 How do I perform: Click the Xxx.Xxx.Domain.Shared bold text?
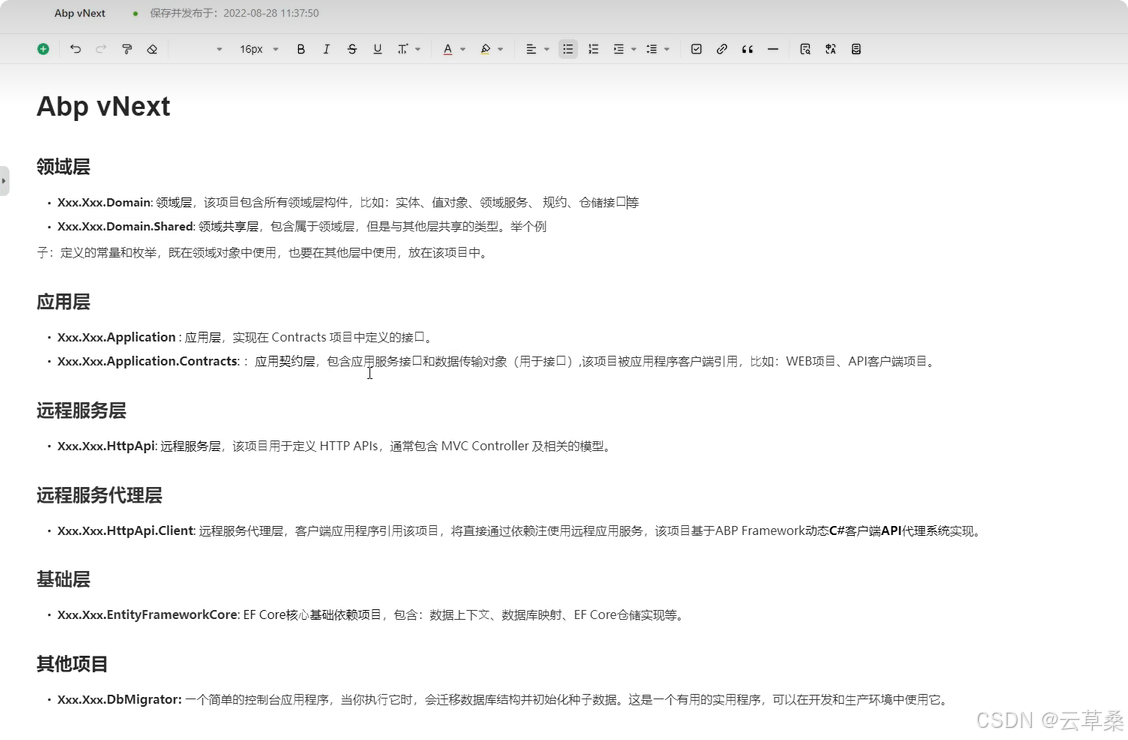pyautogui.click(x=126, y=227)
